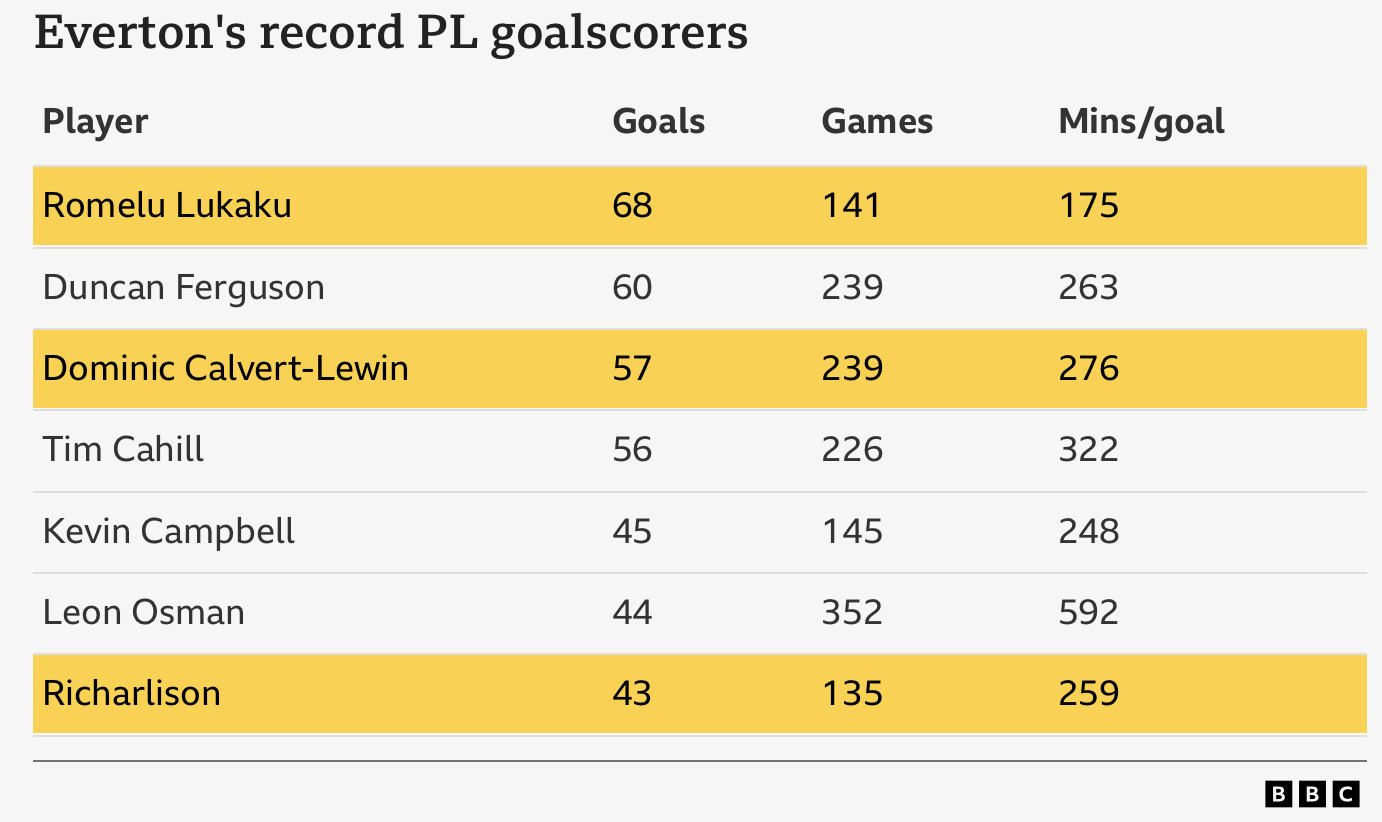1382x822 pixels.
Task: Click Leon Osman's 352 games value
Action: pos(852,612)
